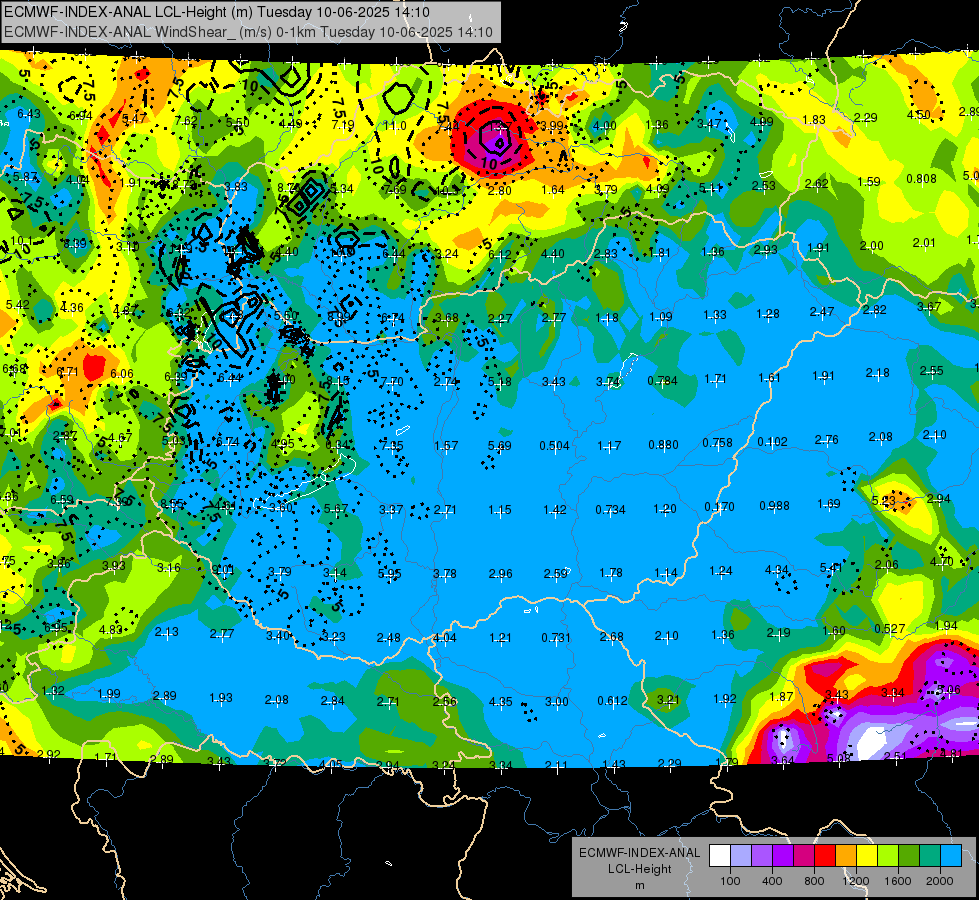Click the 0.612 wind shear value

click(x=612, y=701)
